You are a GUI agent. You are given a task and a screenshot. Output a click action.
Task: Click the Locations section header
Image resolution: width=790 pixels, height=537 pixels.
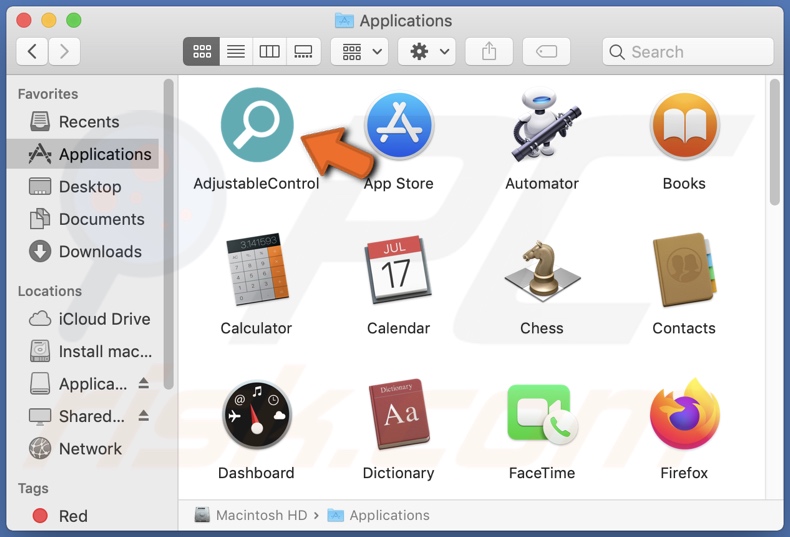pyautogui.click(x=49, y=291)
